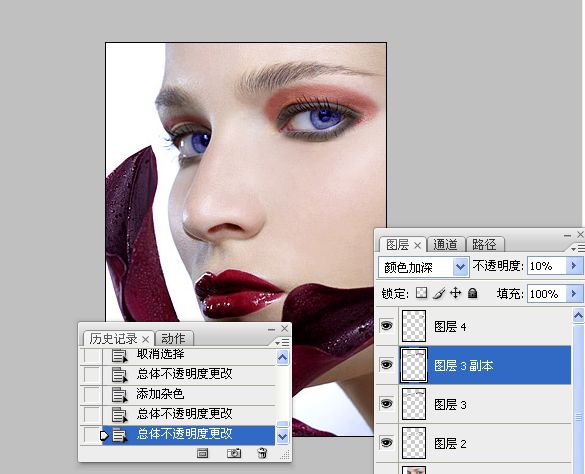The width and height of the screenshot is (585, 474).
Task: Set history brush source for 取消选择
Action: tap(91, 355)
